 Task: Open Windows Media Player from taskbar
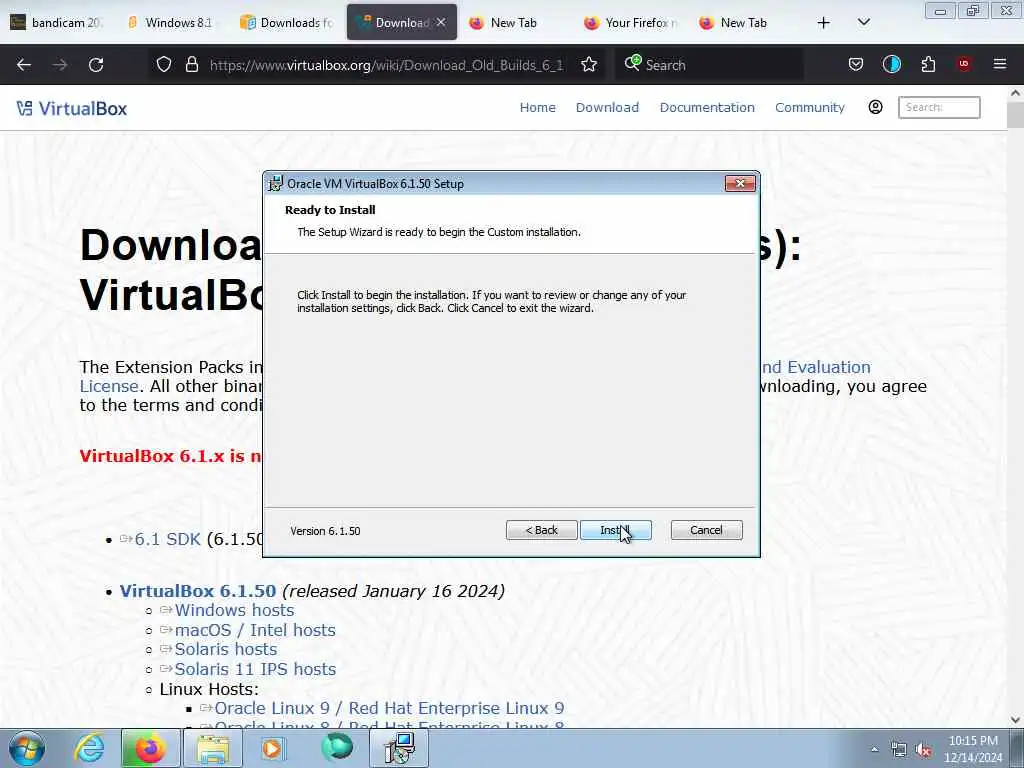274,748
